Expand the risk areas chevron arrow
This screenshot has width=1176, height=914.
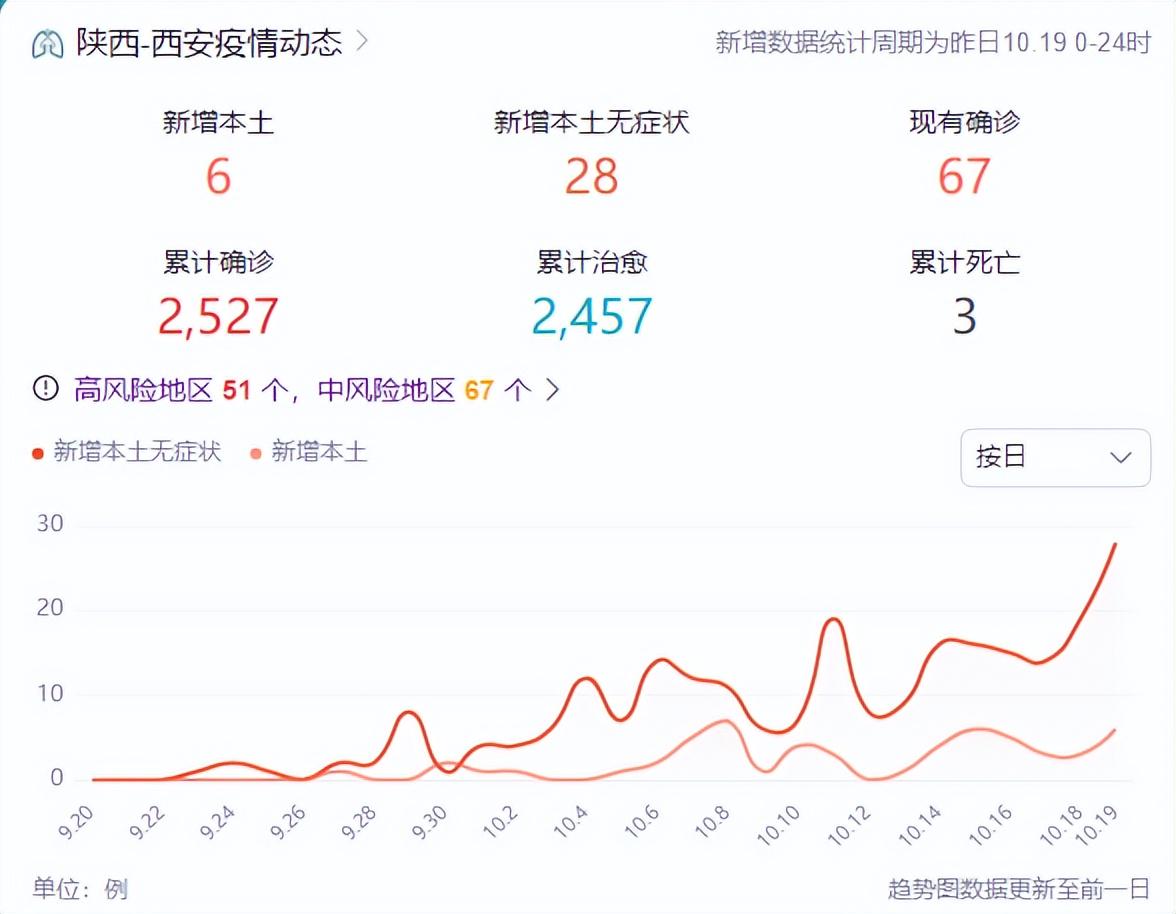(552, 389)
